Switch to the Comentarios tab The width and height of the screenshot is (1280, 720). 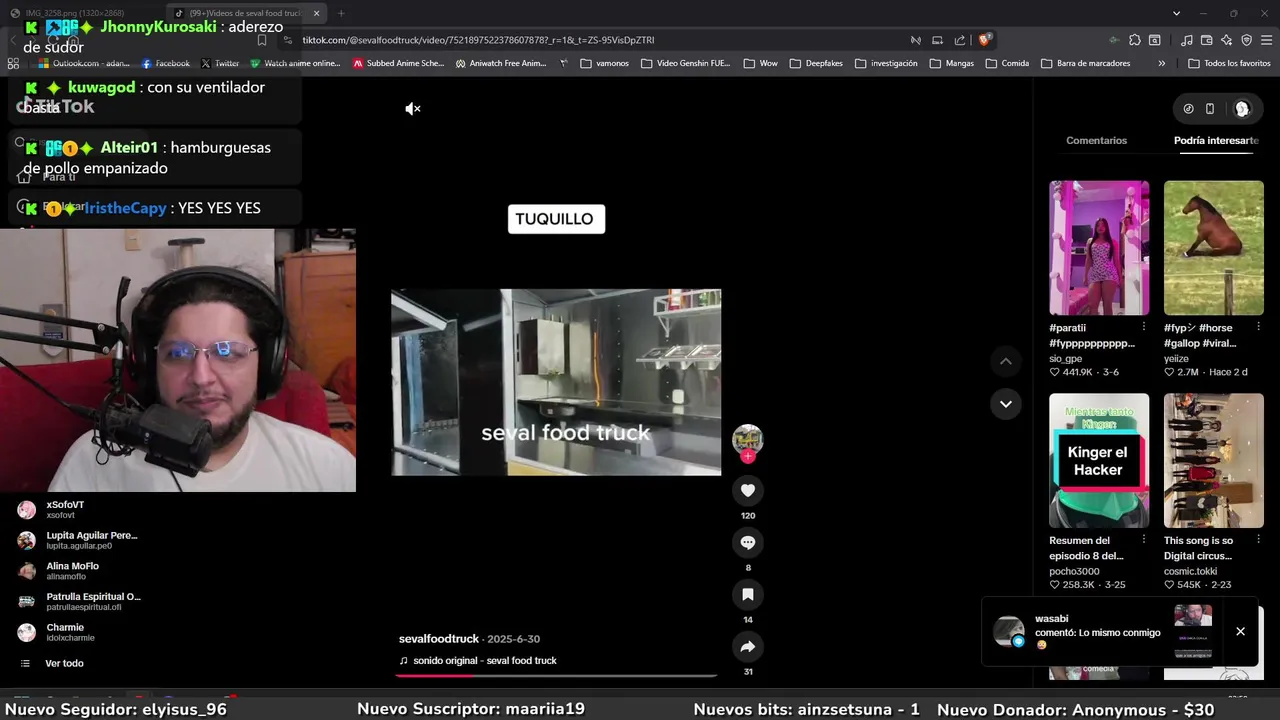1096,141
